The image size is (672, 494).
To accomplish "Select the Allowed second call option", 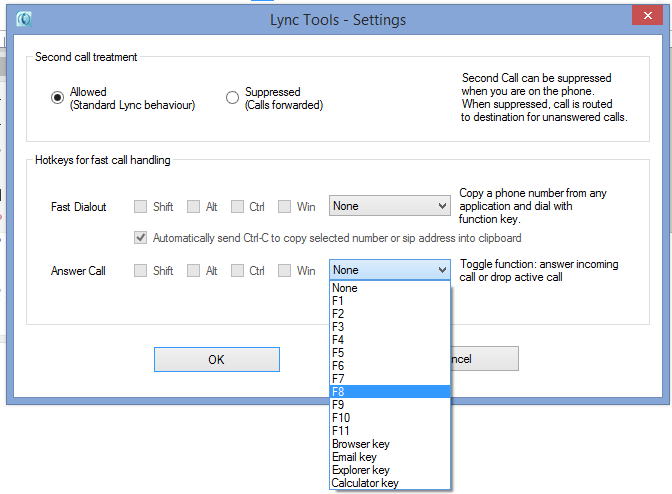I will 58,98.
